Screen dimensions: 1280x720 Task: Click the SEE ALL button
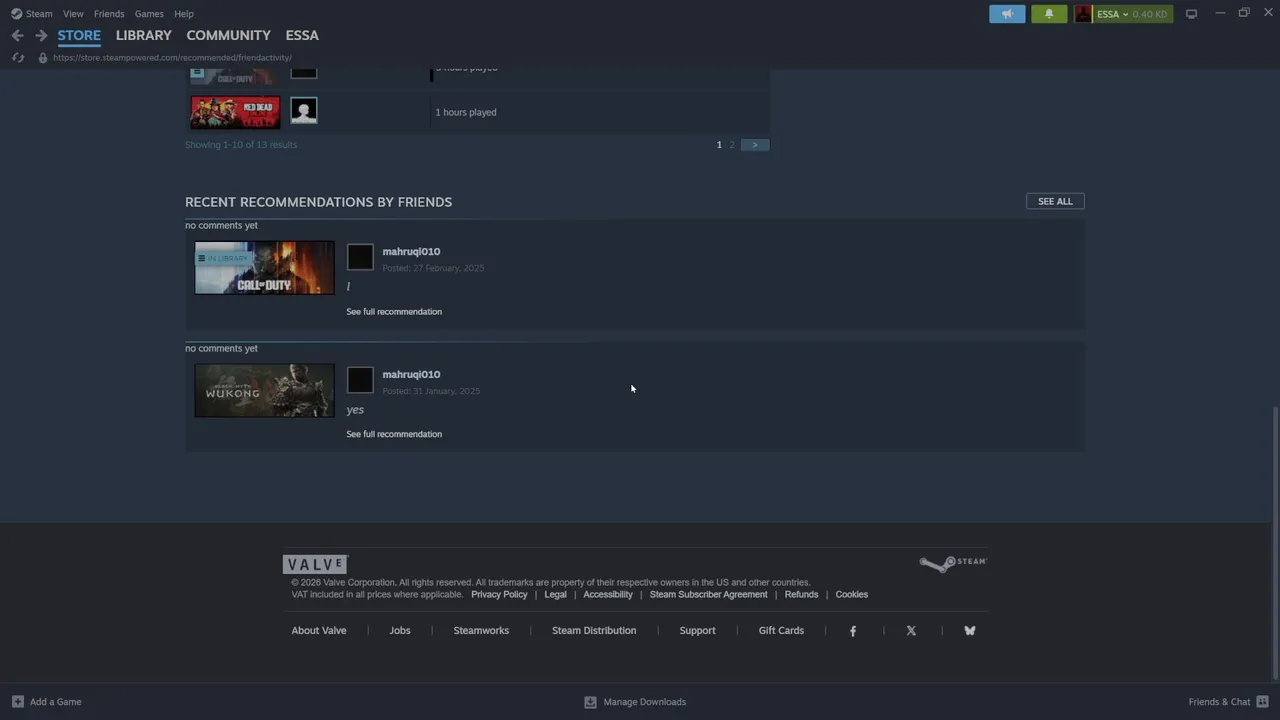[1055, 201]
